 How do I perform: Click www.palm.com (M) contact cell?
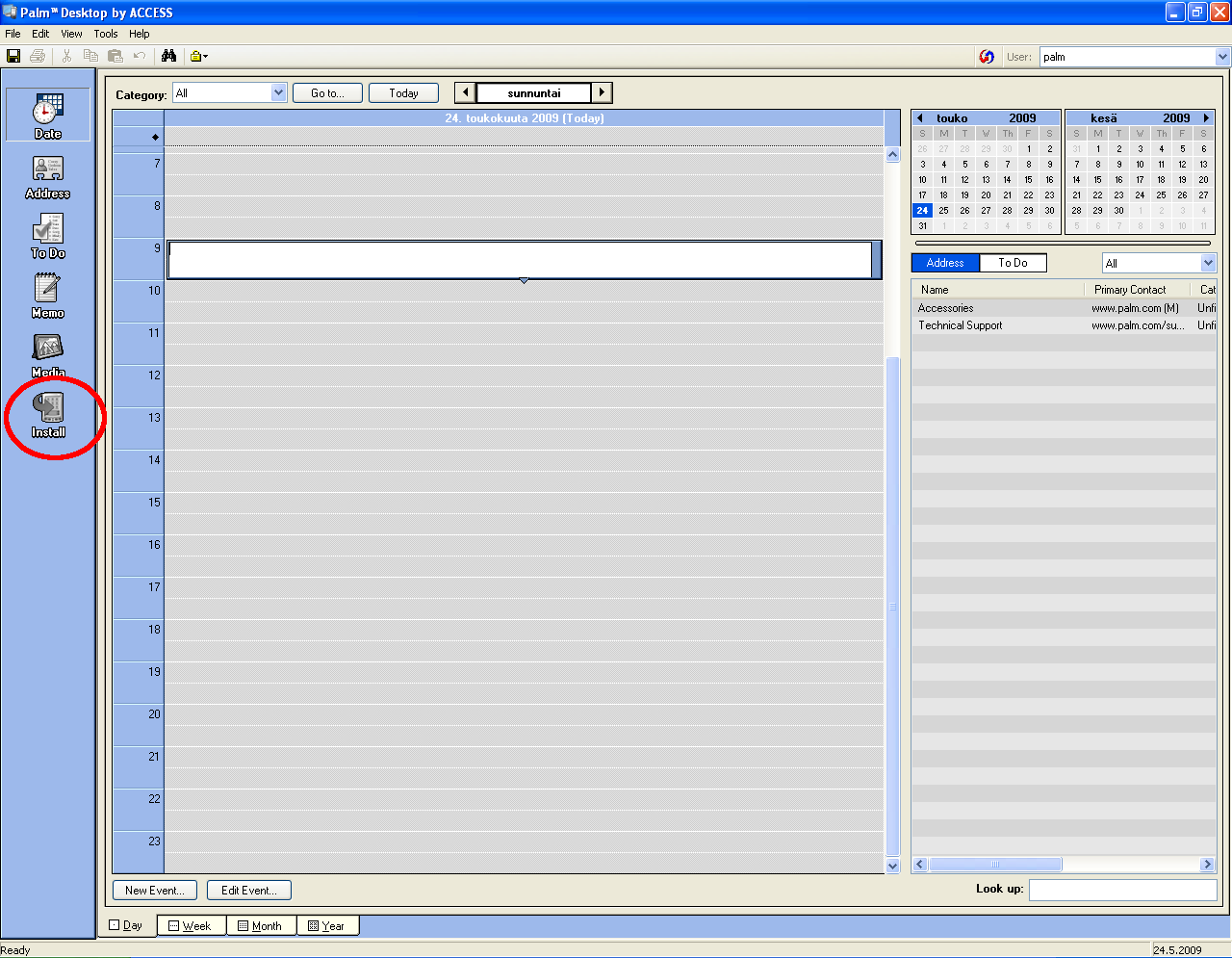1136,308
